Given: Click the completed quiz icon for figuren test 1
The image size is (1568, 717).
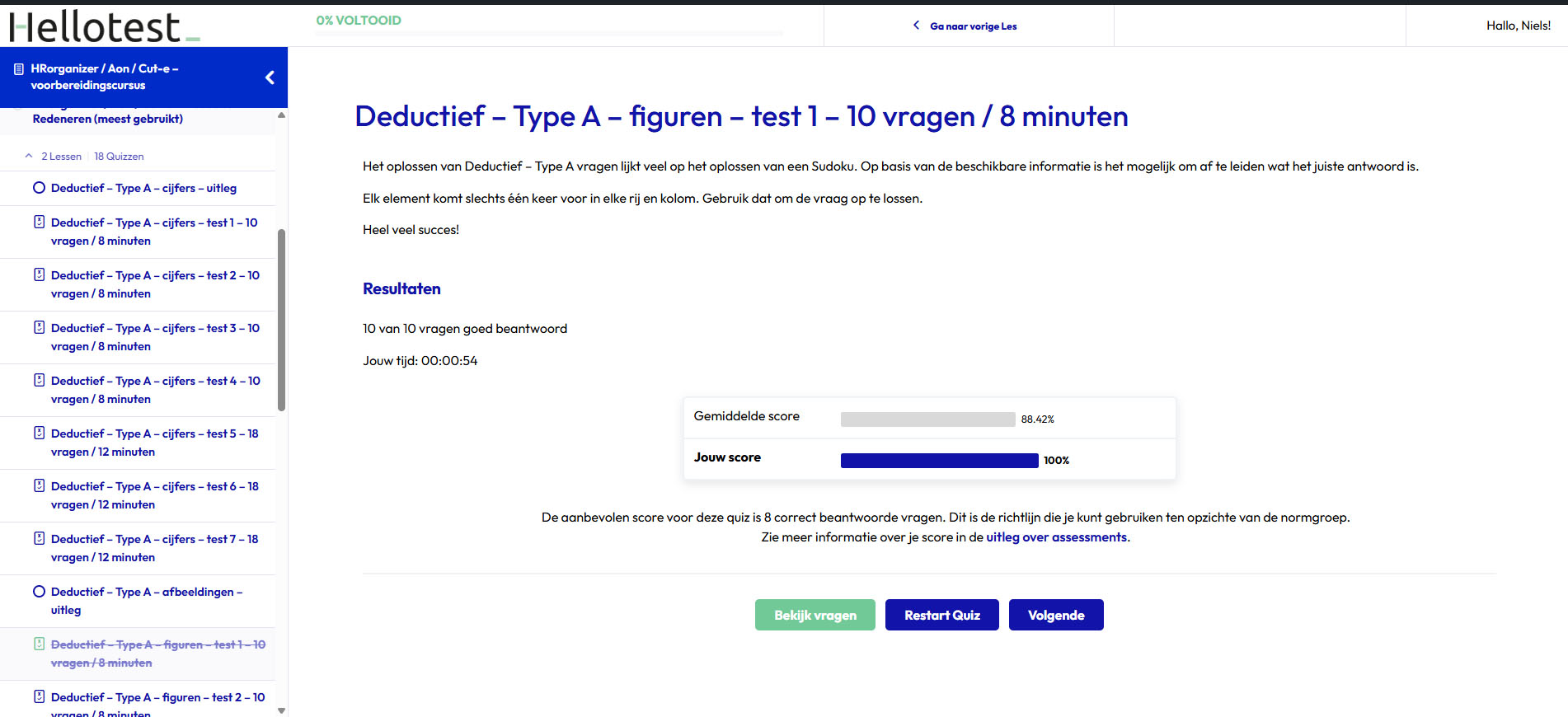Looking at the screenshot, I should [x=39, y=644].
